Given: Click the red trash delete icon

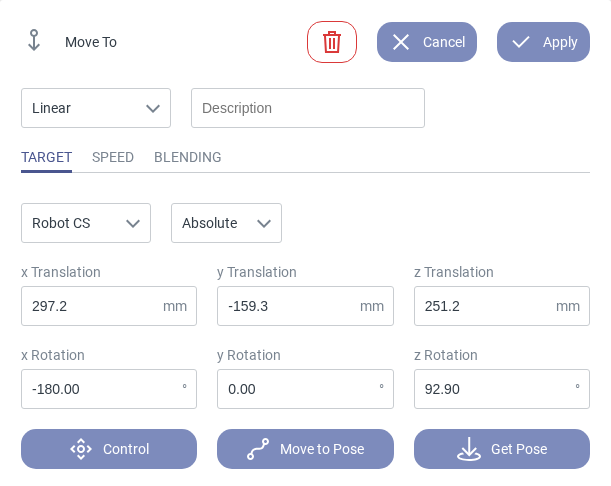Looking at the screenshot, I should pos(332,42).
